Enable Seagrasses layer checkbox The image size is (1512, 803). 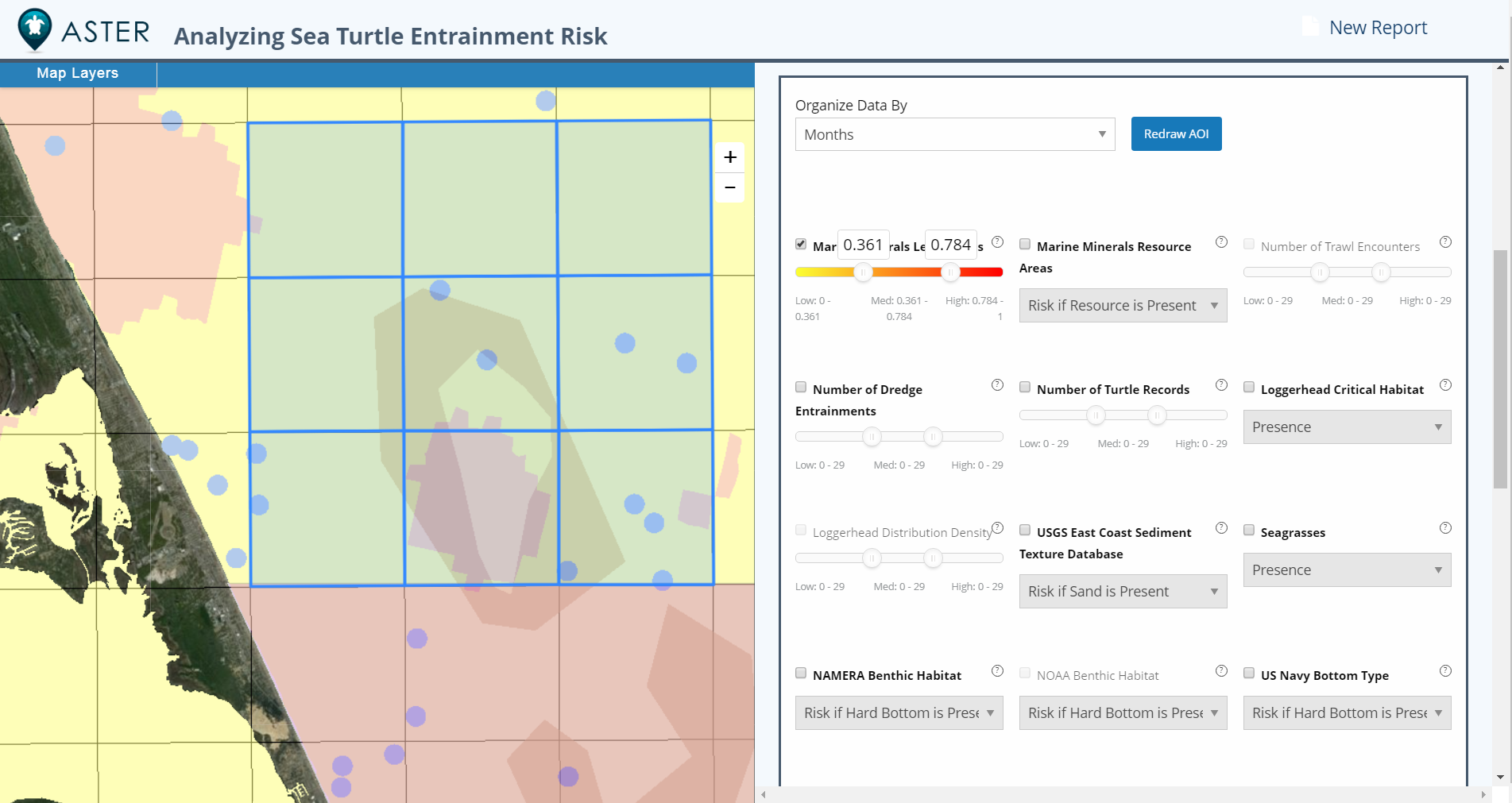(1249, 531)
